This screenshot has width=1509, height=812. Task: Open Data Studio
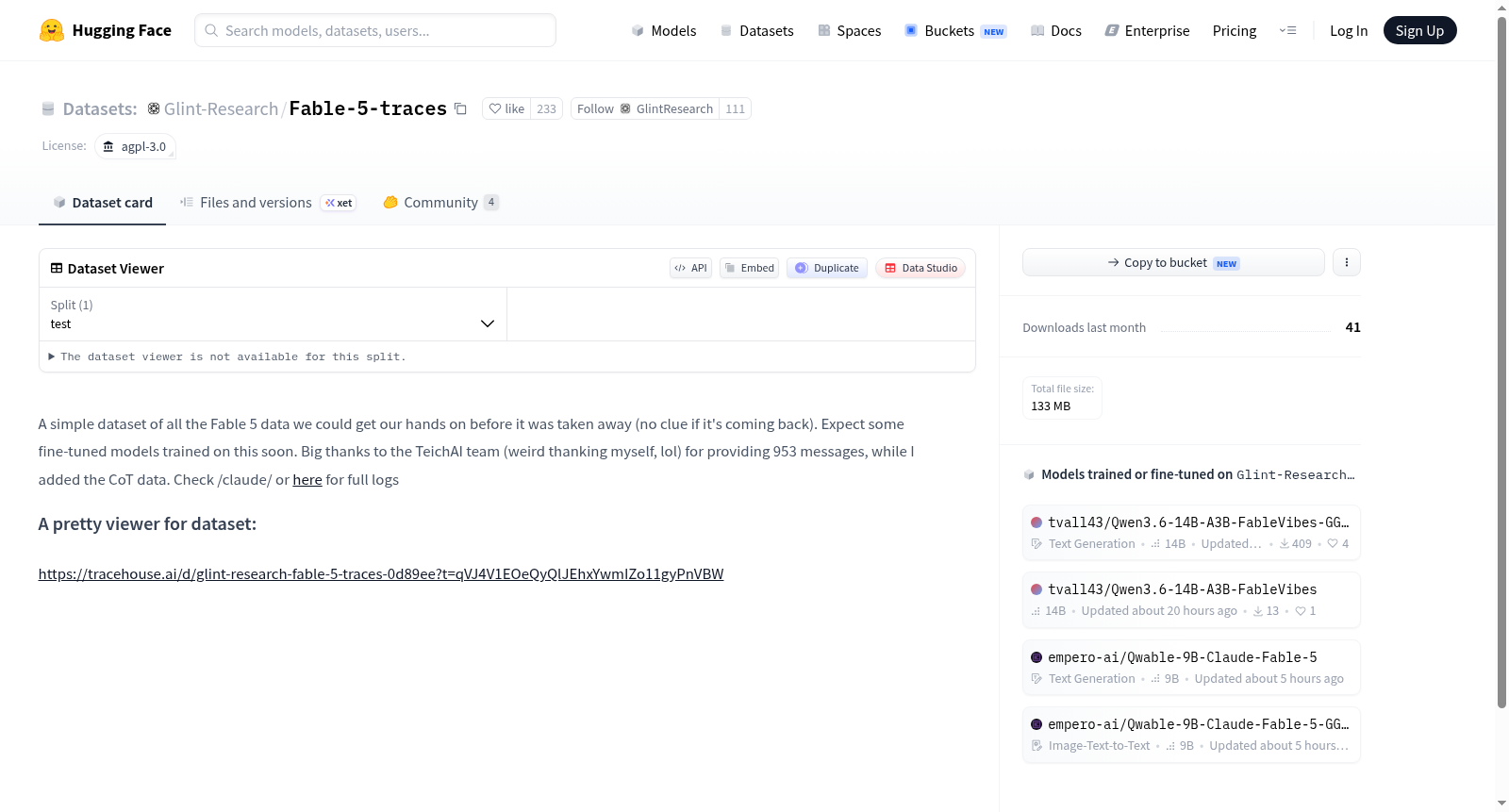[920, 268]
